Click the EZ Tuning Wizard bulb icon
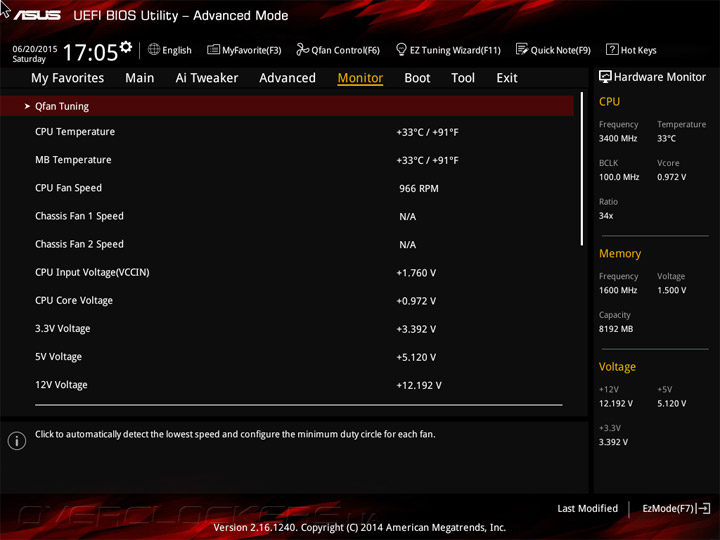Image resolution: width=720 pixels, height=540 pixels. 401,49
